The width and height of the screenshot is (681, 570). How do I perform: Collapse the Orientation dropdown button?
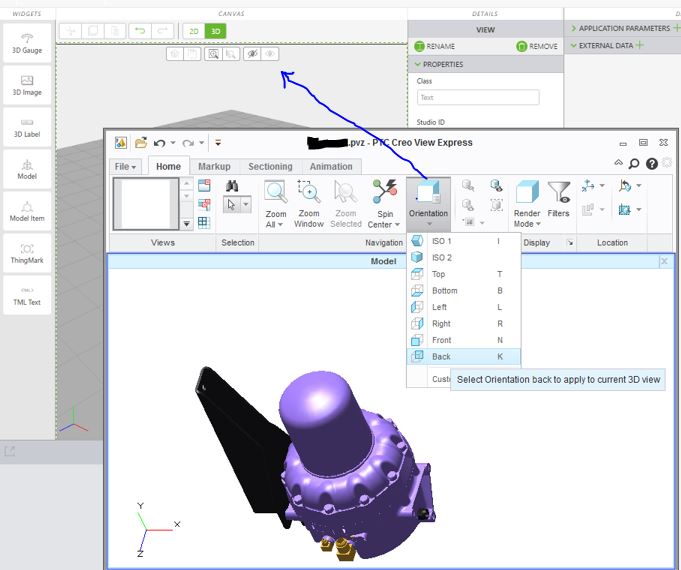pyautogui.click(x=428, y=204)
